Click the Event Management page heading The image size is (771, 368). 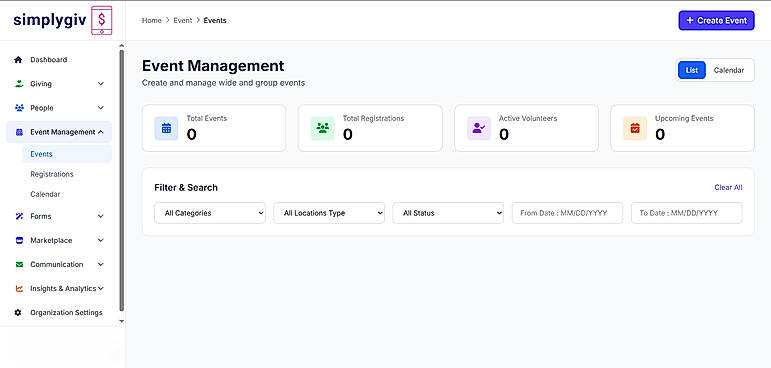213,66
